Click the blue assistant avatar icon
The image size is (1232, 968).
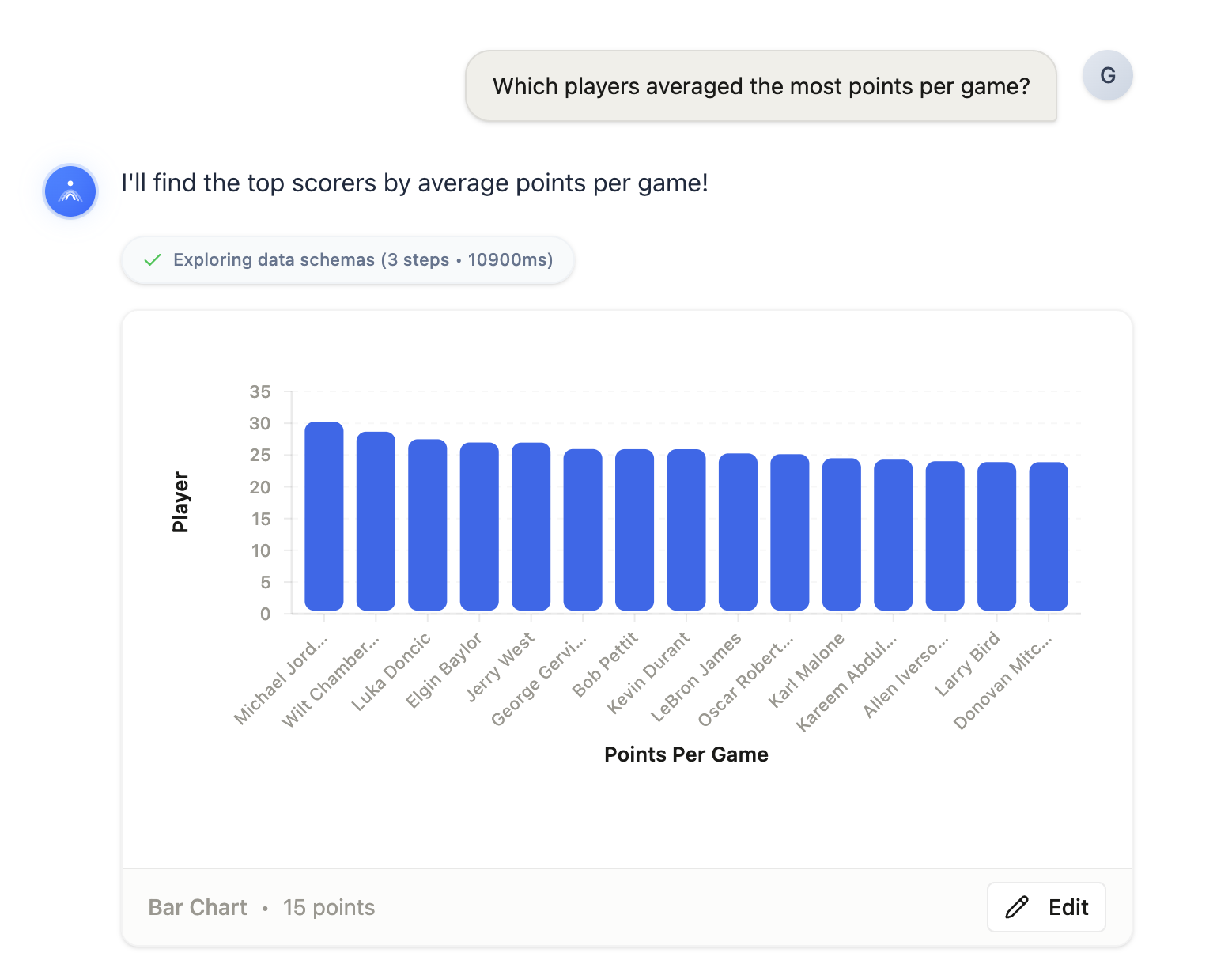[70, 191]
